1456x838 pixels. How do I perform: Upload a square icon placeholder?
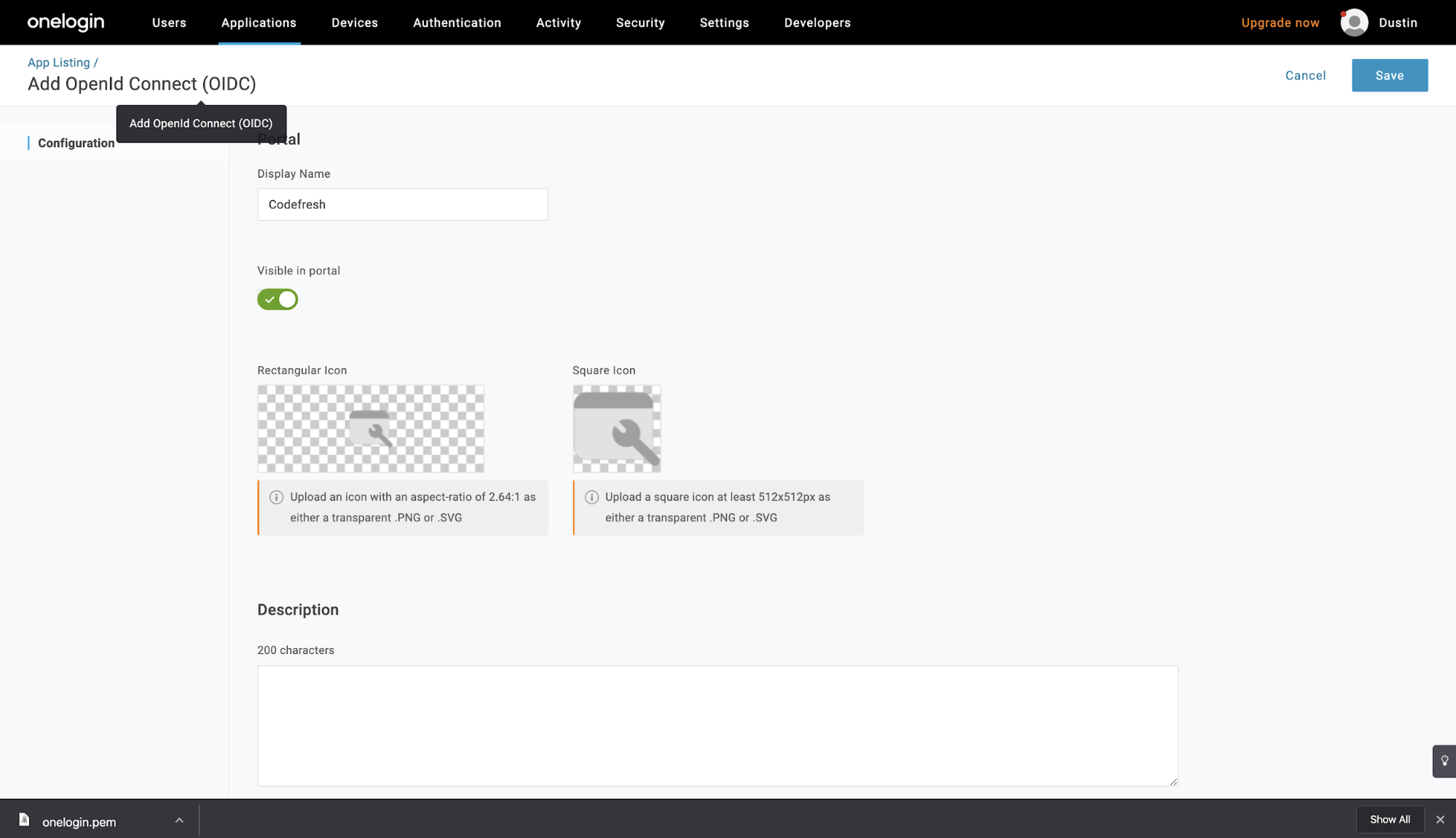point(616,429)
